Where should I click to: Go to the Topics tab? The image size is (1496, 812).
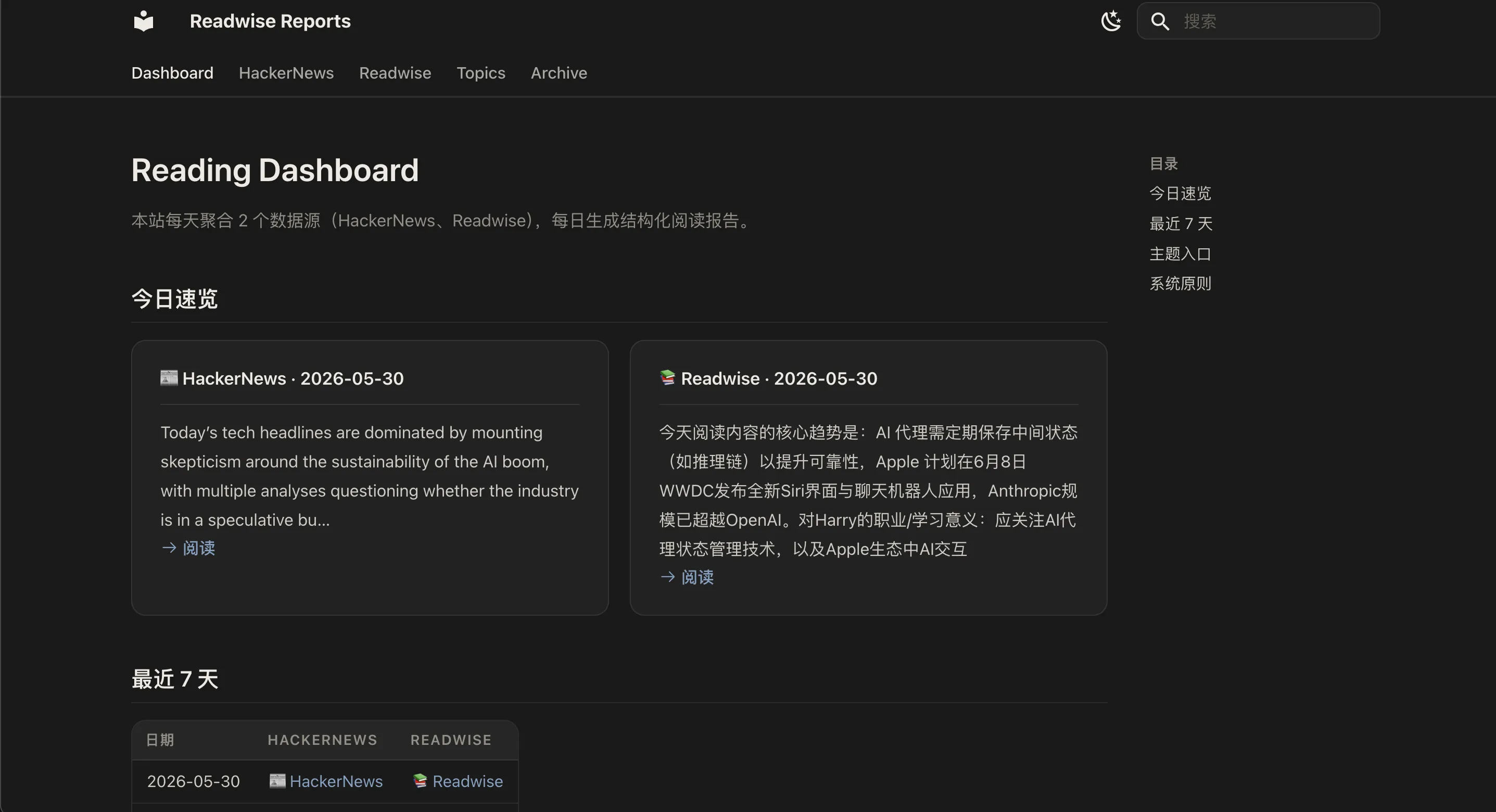[481, 73]
